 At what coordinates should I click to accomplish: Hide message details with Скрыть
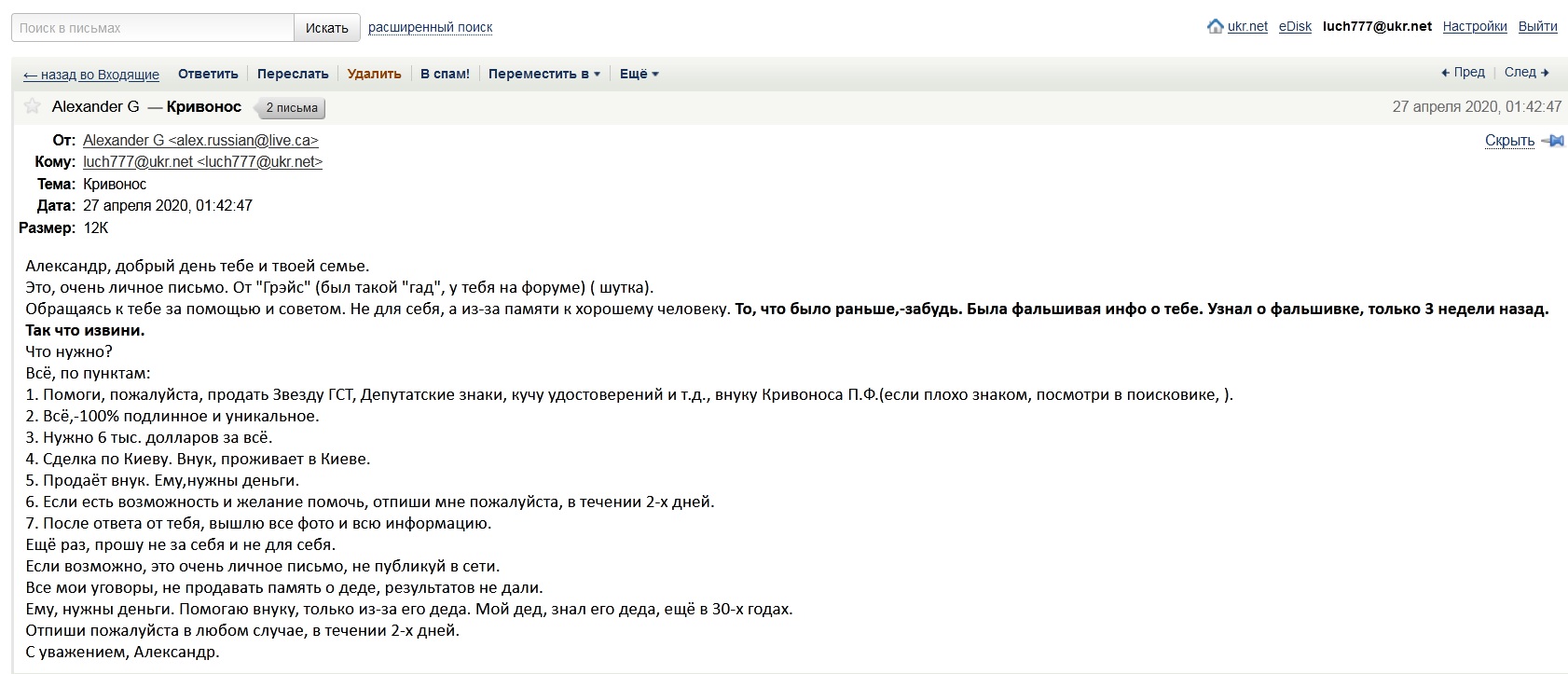tap(1509, 141)
